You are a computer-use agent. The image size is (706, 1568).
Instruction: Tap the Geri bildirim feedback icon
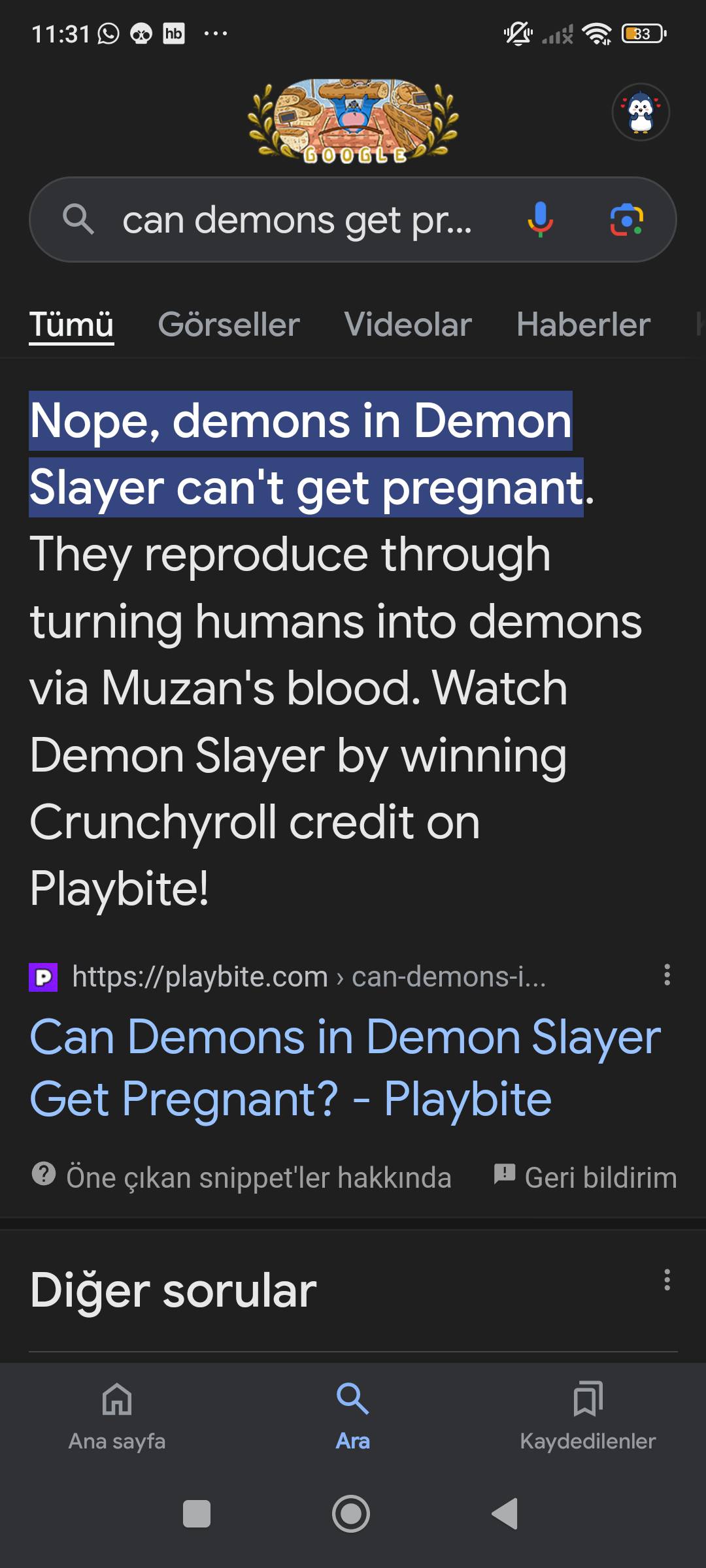pyautogui.click(x=505, y=1174)
